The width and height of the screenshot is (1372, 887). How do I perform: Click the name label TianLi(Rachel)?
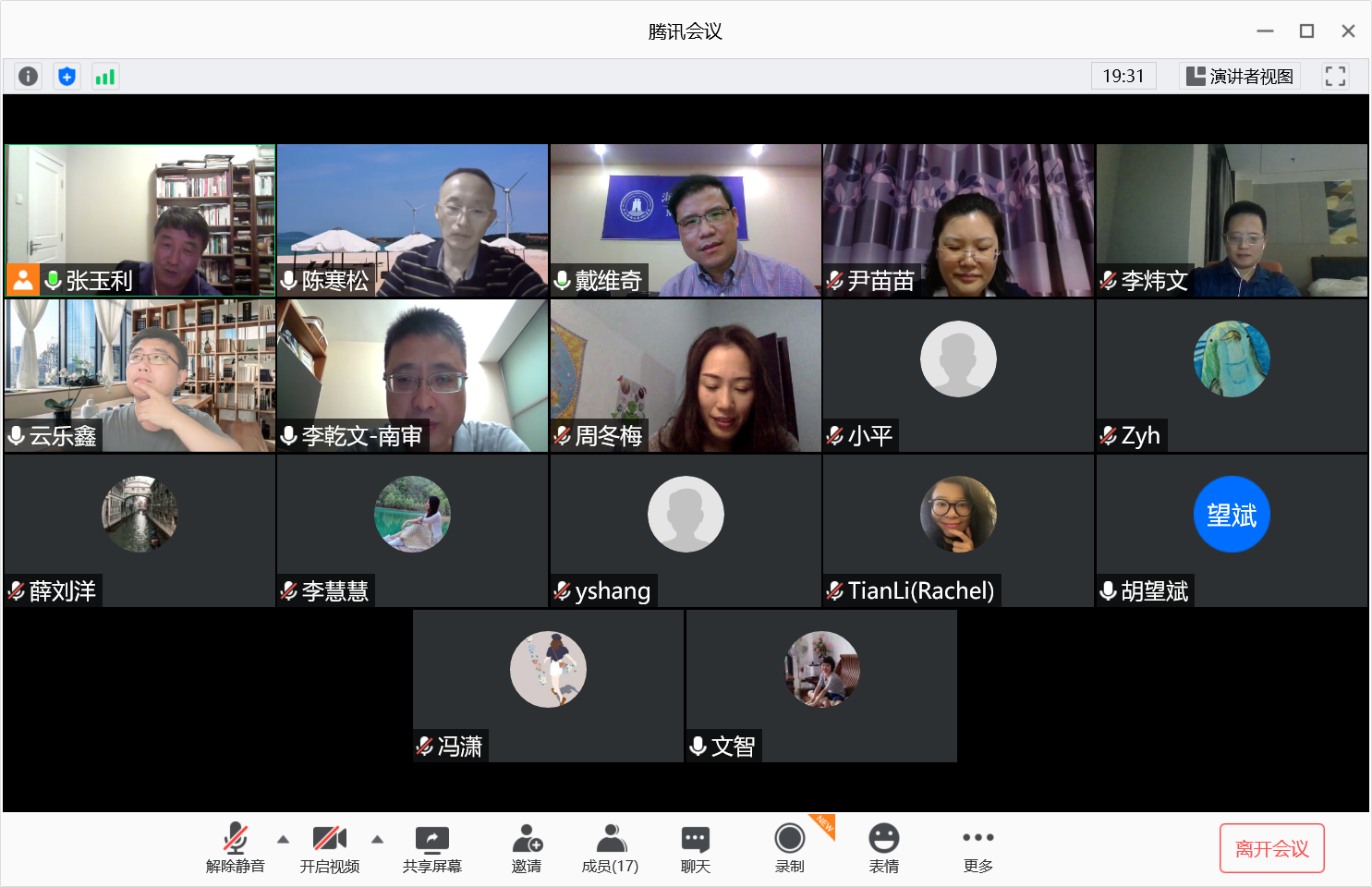[921, 590]
